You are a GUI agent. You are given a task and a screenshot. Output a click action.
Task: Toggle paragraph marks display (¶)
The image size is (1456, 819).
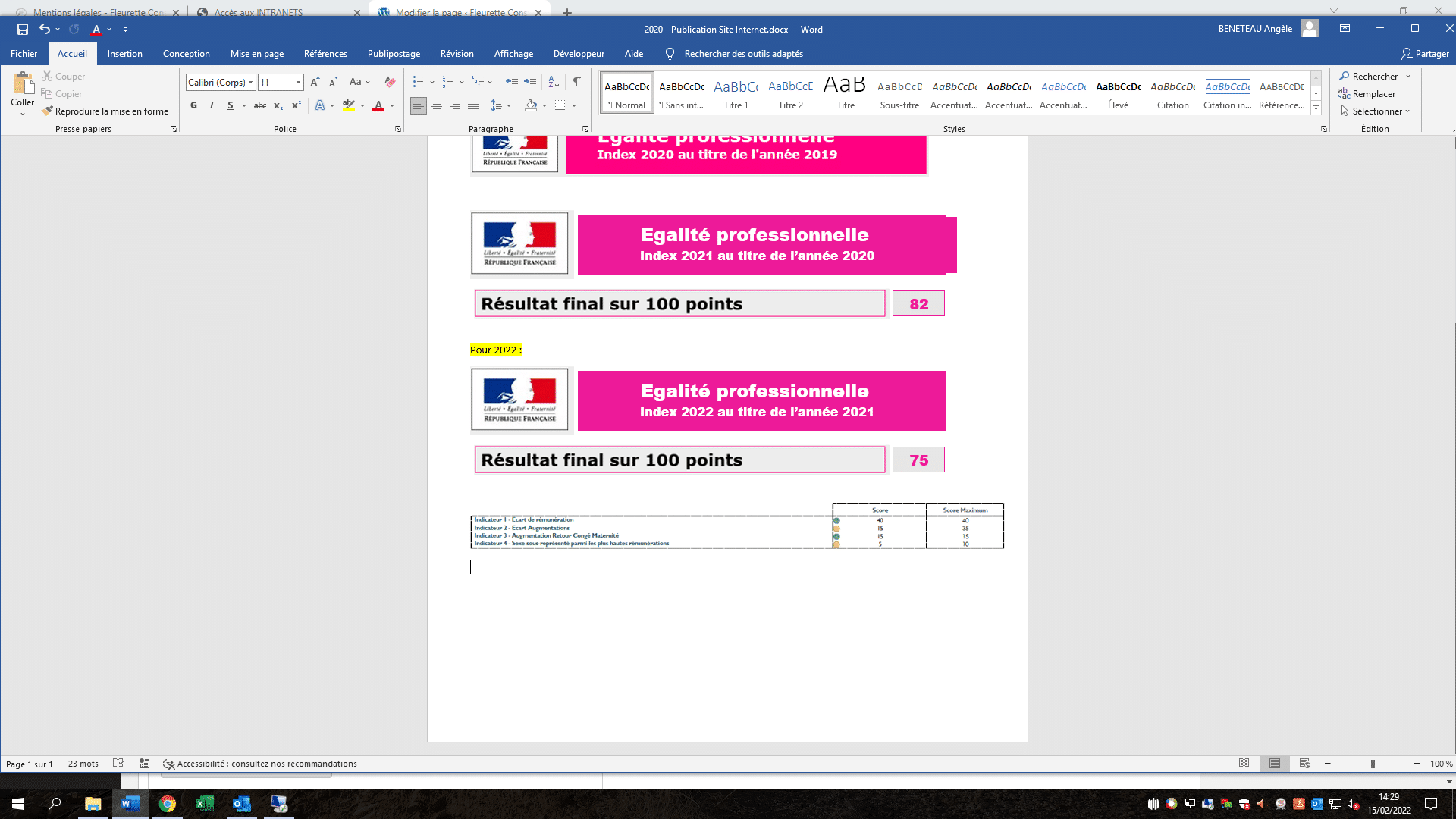click(x=577, y=82)
